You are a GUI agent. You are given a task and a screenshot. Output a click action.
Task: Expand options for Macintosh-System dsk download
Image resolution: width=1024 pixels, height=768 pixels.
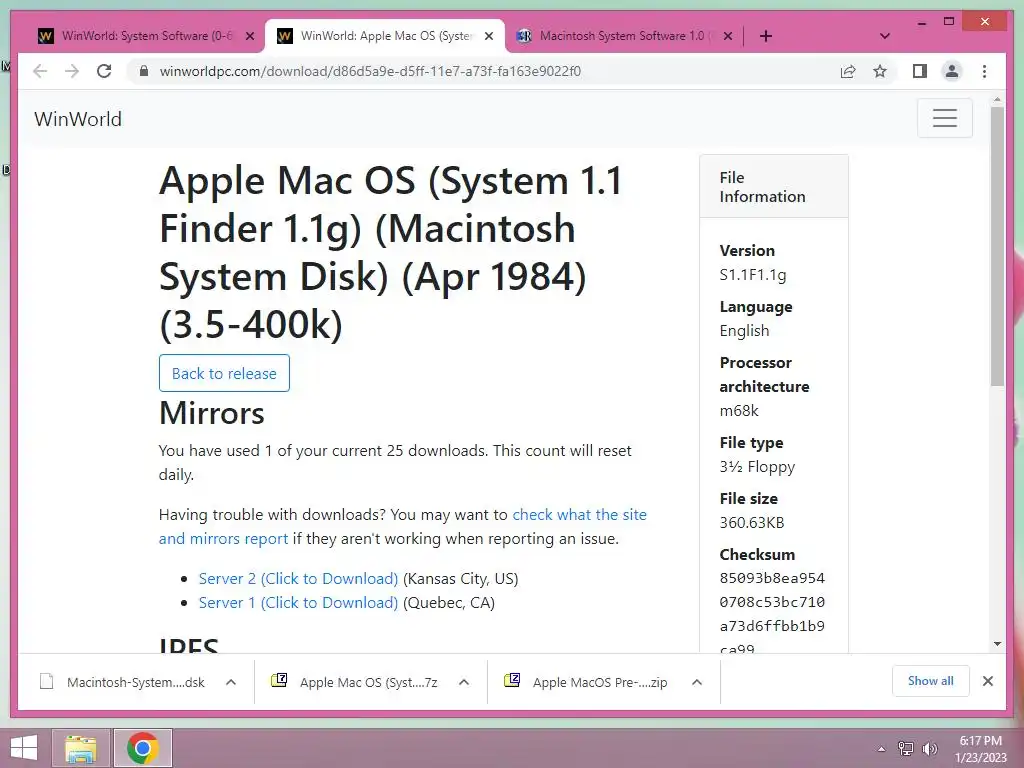[x=231, y=682]
